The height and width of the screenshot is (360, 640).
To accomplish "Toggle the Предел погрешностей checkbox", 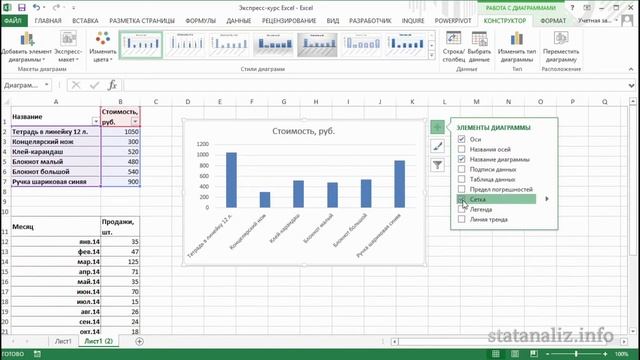I will 461,189.
